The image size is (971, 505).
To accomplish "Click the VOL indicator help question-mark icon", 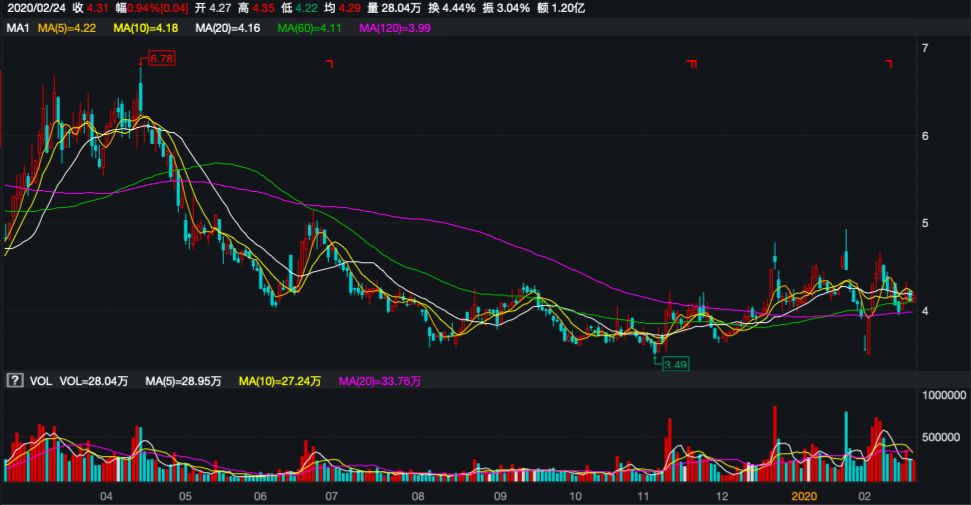I will [14, 381].
